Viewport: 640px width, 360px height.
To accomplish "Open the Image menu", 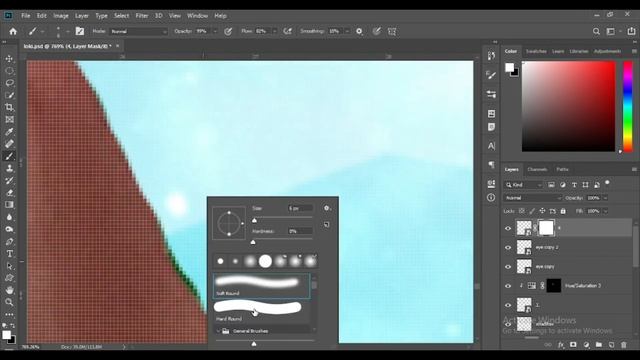I will pyautogui.click(x=61, y=16).
